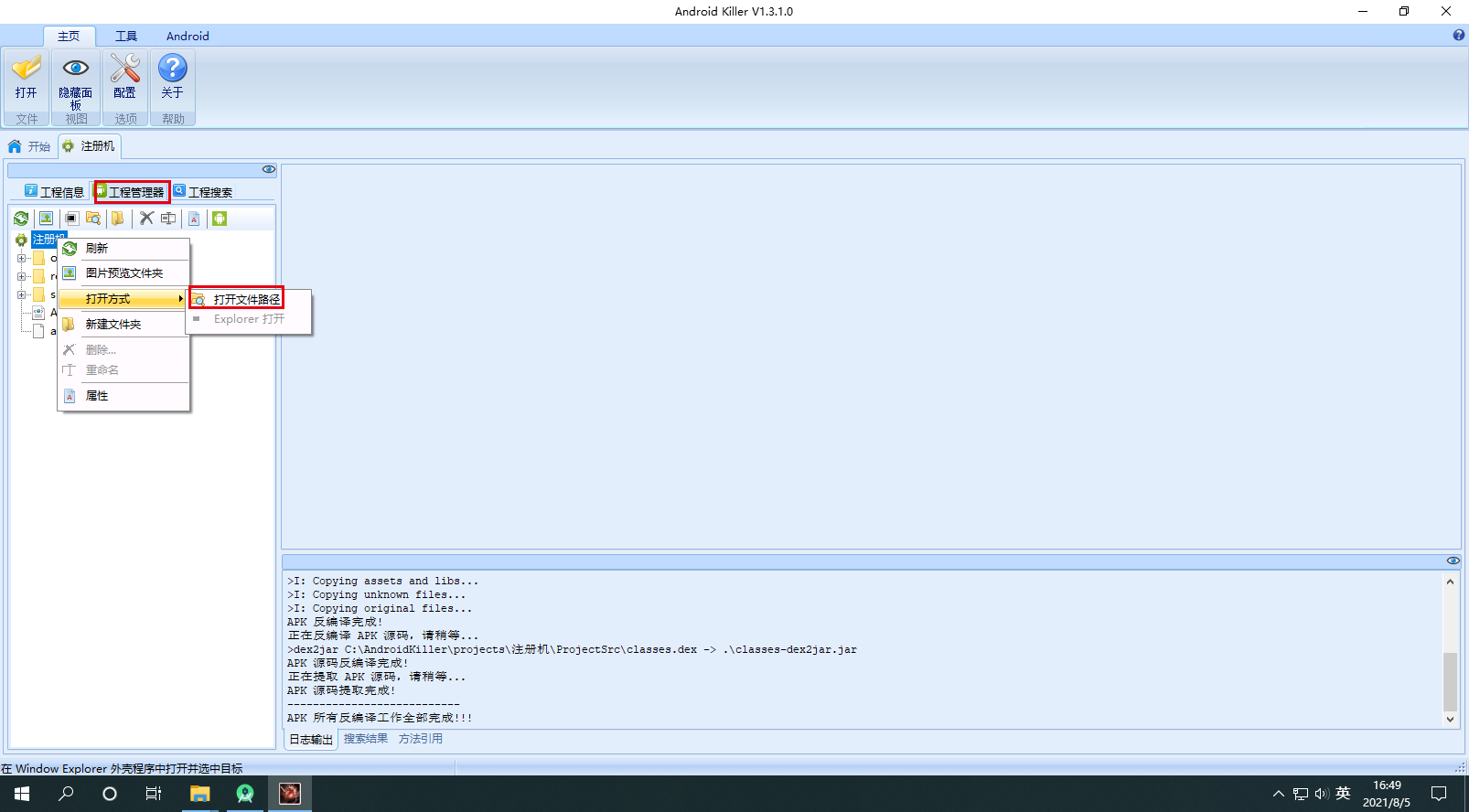Select the 注册机 document tab
This screenshot has height=812, width=1469.
(x=89, y=146)
